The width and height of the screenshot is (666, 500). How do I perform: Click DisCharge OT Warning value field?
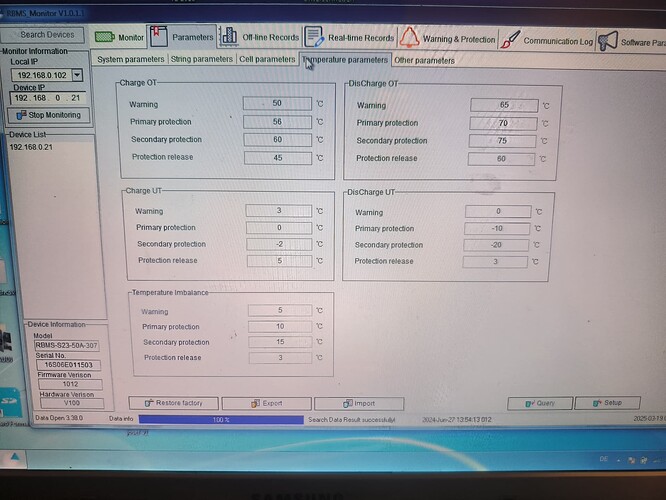click(x=504, y=105)
